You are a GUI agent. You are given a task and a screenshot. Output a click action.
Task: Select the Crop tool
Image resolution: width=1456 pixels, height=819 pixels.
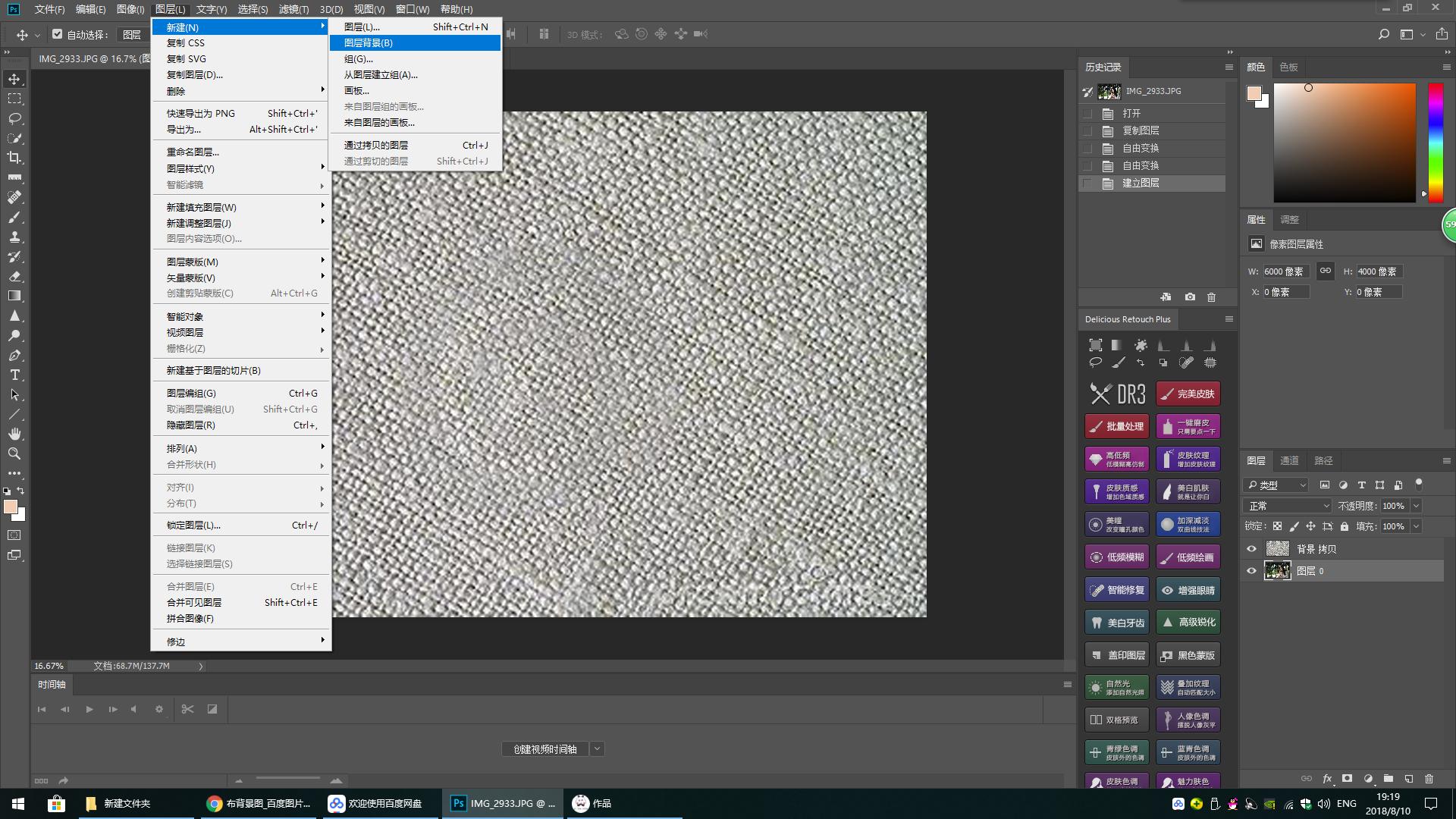point(14,158)
